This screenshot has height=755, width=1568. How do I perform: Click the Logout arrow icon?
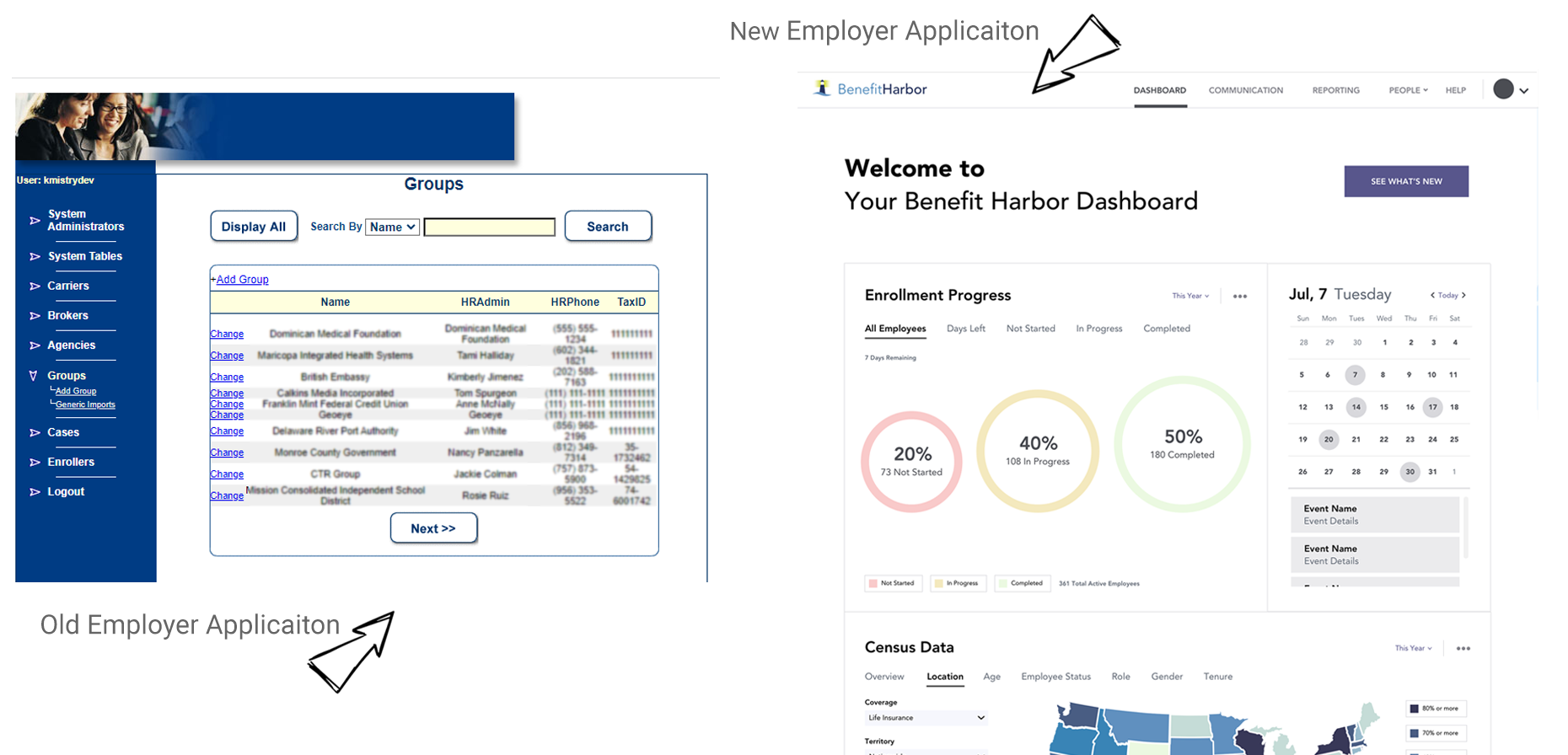point(35,492)
